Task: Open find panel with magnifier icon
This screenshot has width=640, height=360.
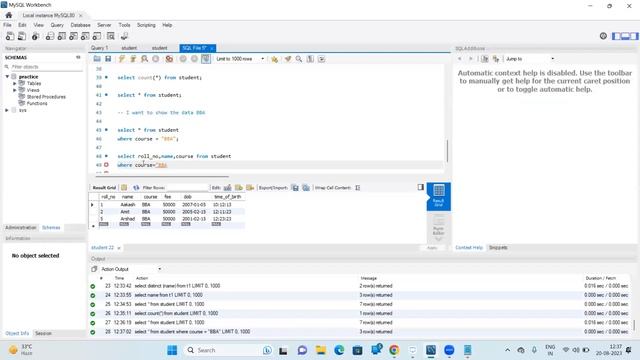Action: [299, 59]
